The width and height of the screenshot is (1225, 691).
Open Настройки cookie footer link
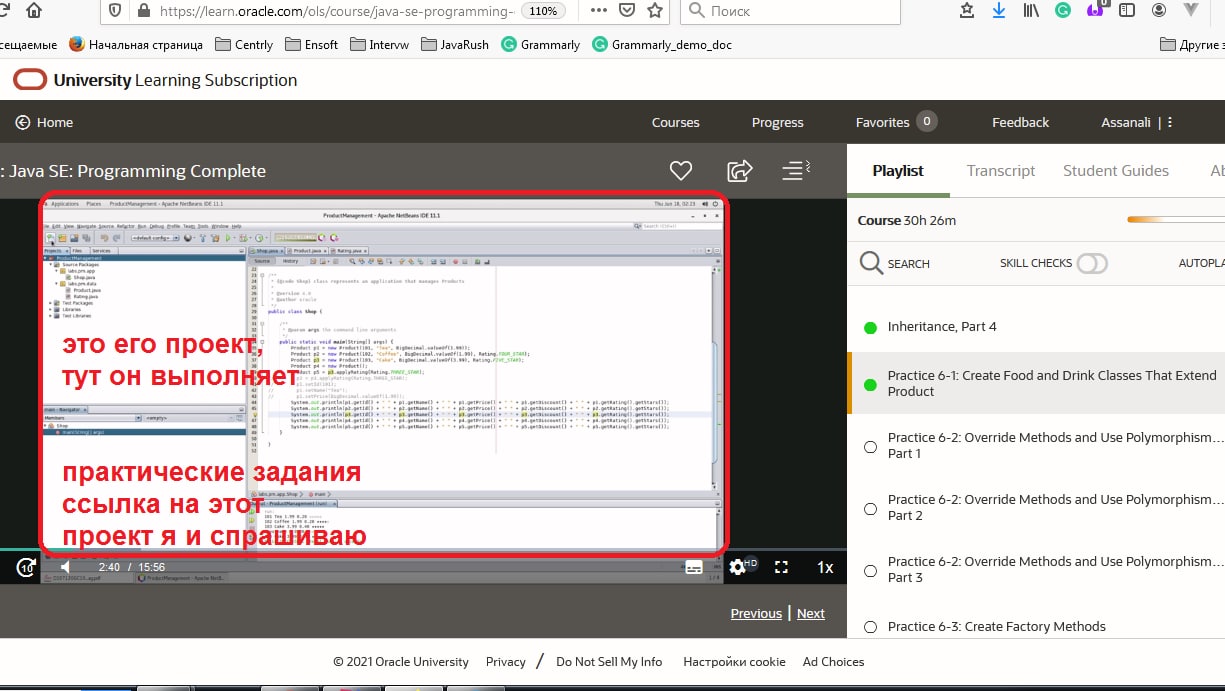[x=734, y=661]
